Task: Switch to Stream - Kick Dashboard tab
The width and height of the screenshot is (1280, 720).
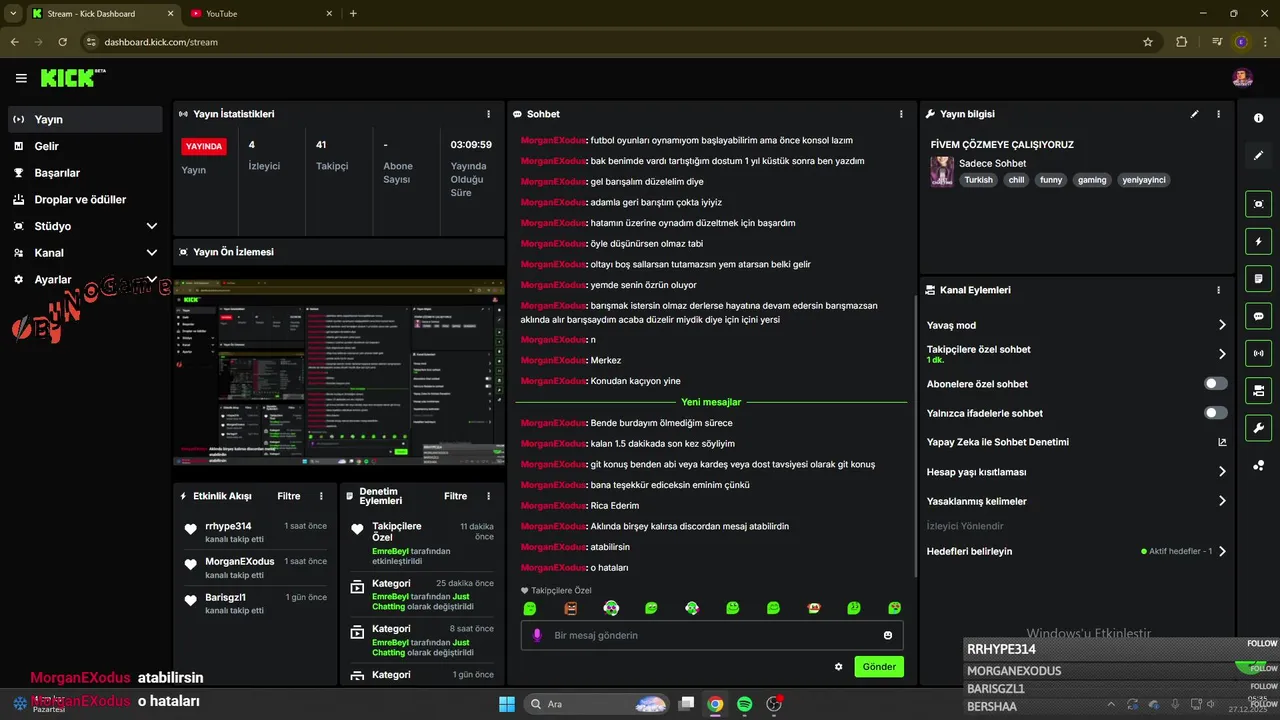Action: pos(101,14)
